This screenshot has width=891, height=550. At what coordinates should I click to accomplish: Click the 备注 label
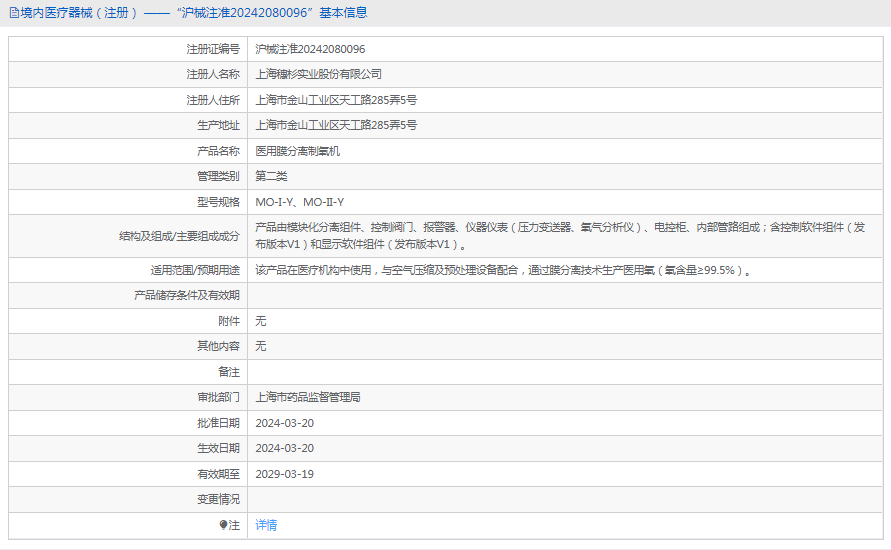tap(229, 372)
